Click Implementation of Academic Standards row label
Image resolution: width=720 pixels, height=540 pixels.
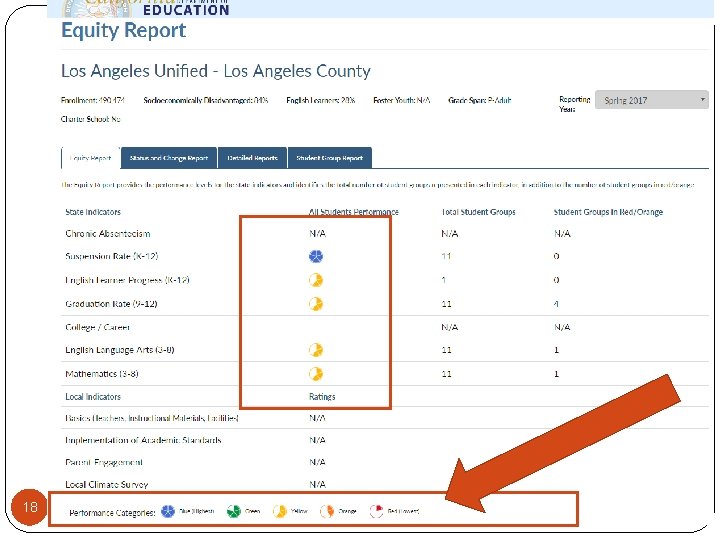[143, 440]
